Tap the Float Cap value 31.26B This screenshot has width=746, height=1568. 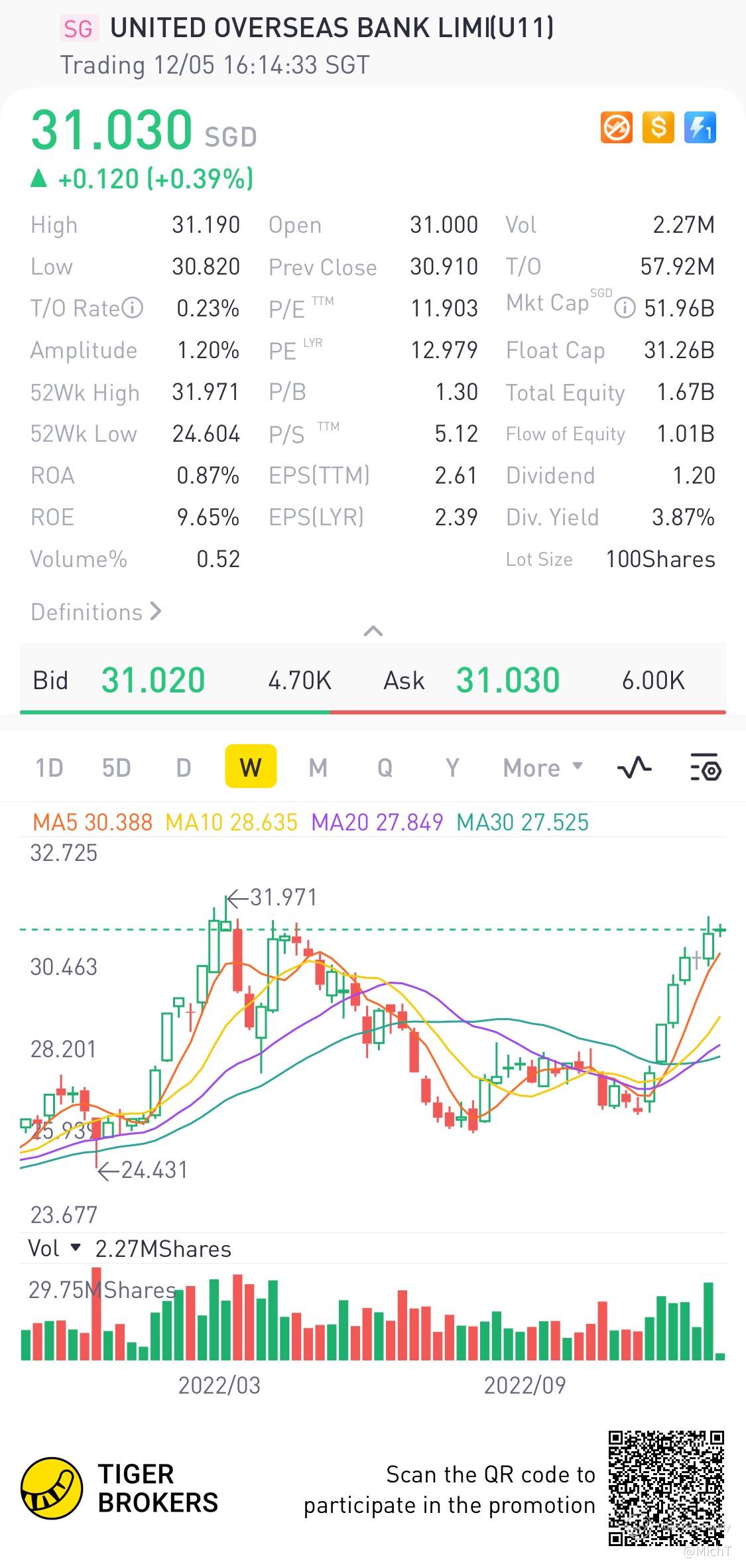pos(679,350)
